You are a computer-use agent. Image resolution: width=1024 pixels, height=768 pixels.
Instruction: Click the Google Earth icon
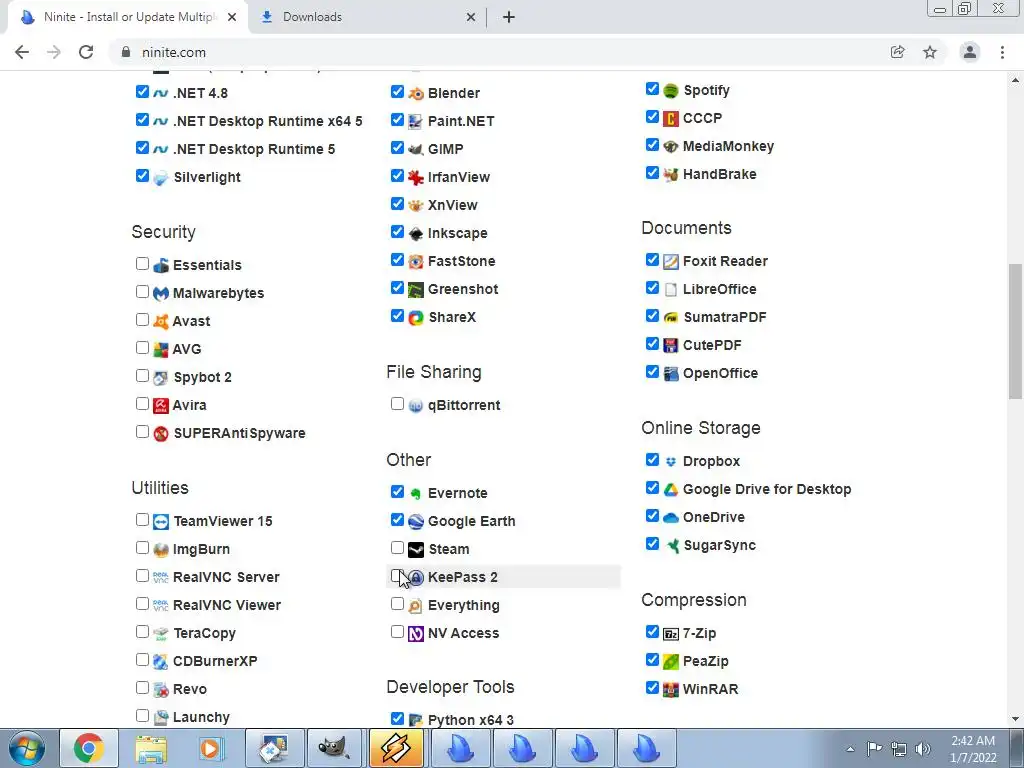pos(416,522)
